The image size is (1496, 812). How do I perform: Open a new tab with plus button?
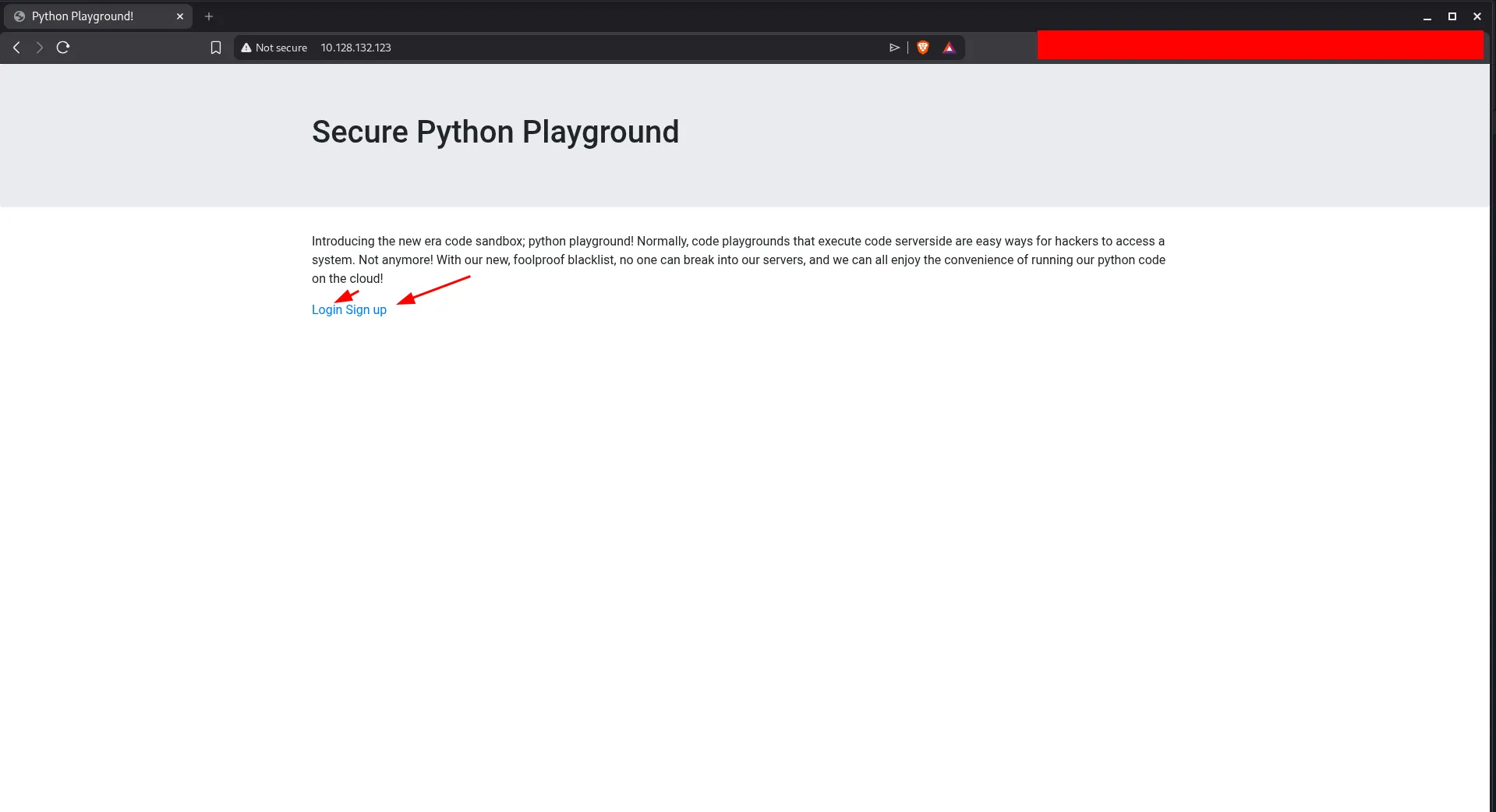tap(209, 16)
